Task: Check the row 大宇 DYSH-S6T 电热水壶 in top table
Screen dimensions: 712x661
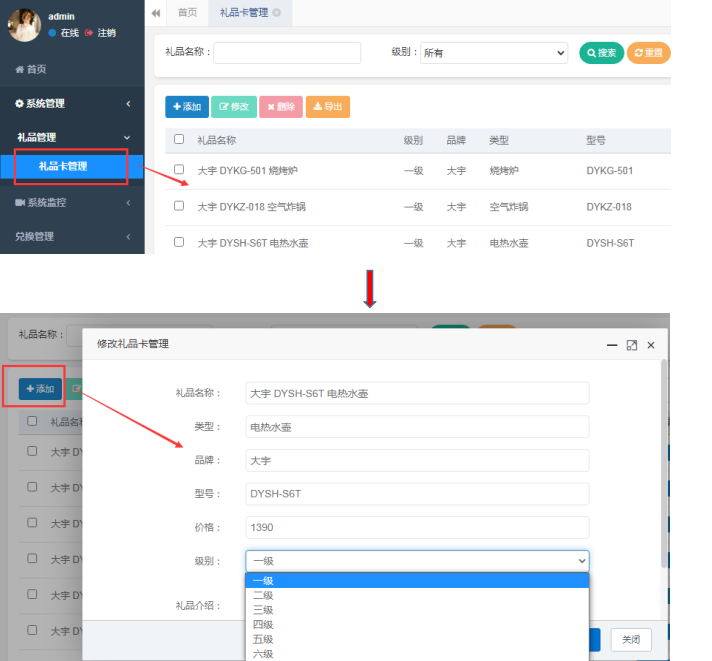Action: (x=179, y=242)
